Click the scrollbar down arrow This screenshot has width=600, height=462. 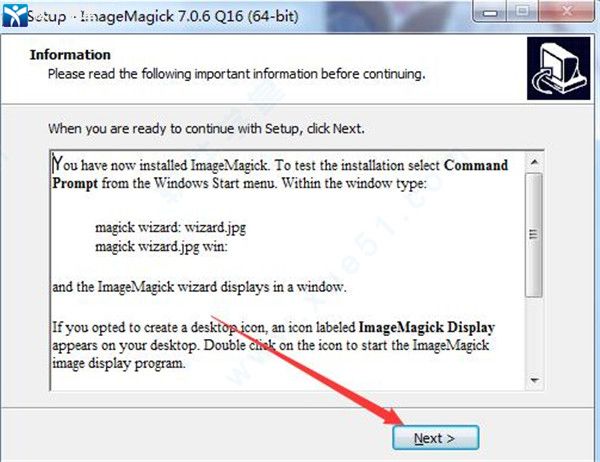[x=534, y=380]
